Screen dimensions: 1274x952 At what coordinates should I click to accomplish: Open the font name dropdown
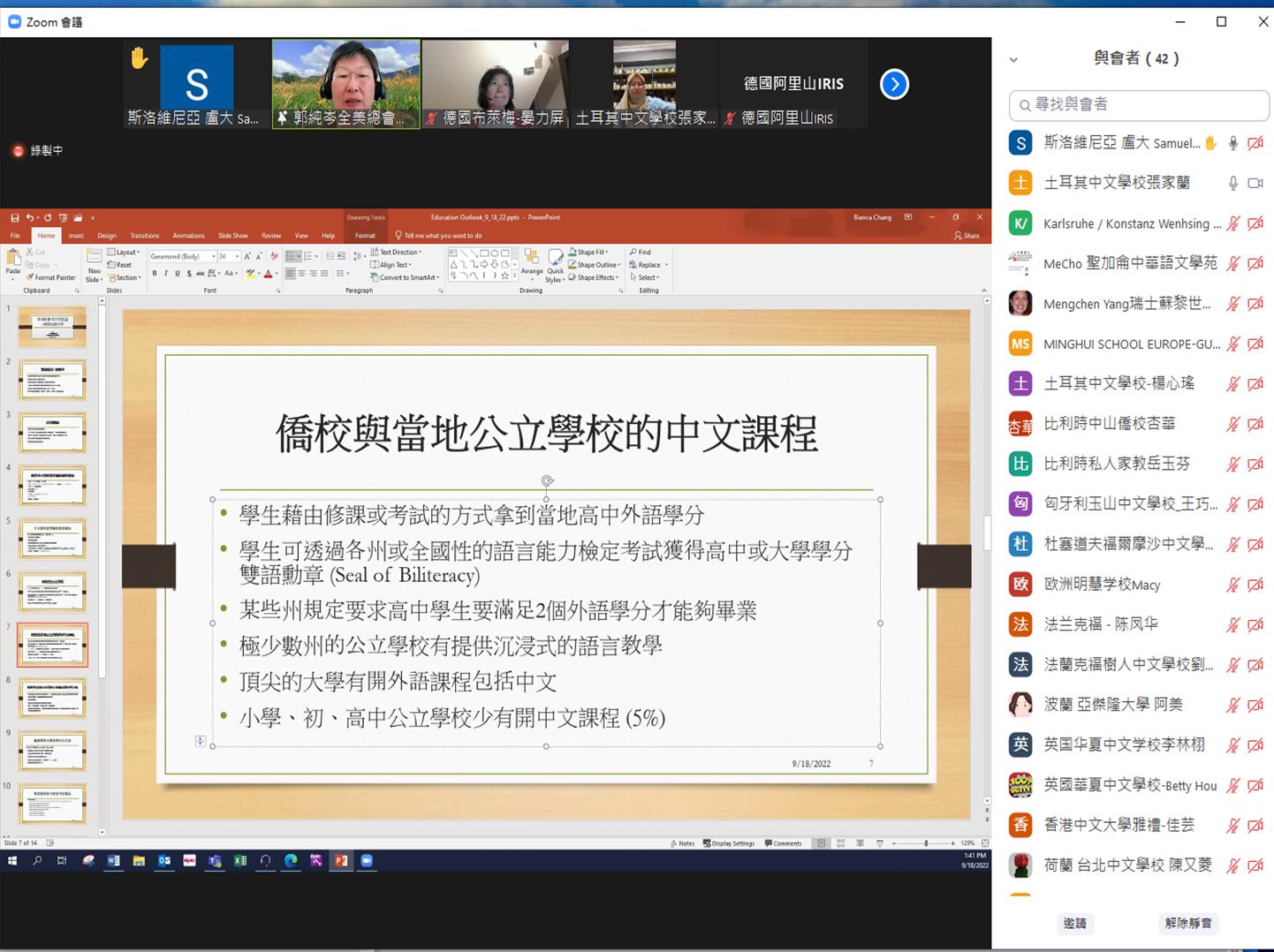click(214, 256)
